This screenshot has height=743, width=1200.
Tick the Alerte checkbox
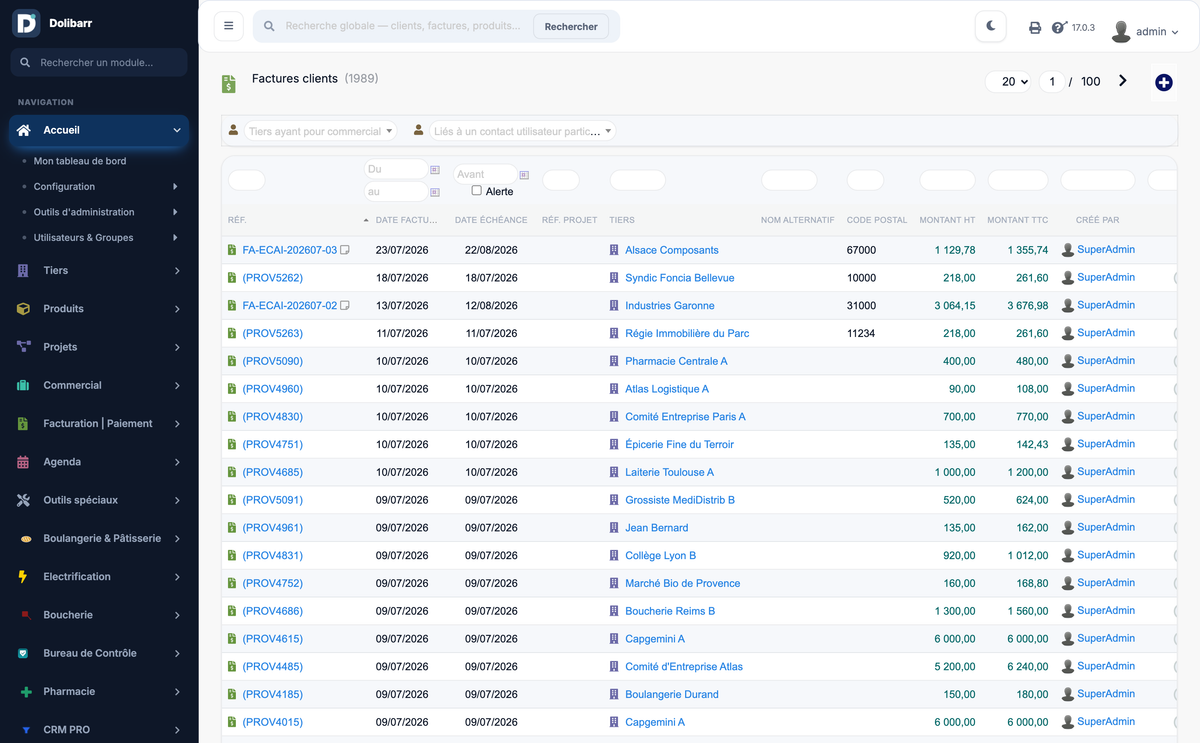click(477, 190)
